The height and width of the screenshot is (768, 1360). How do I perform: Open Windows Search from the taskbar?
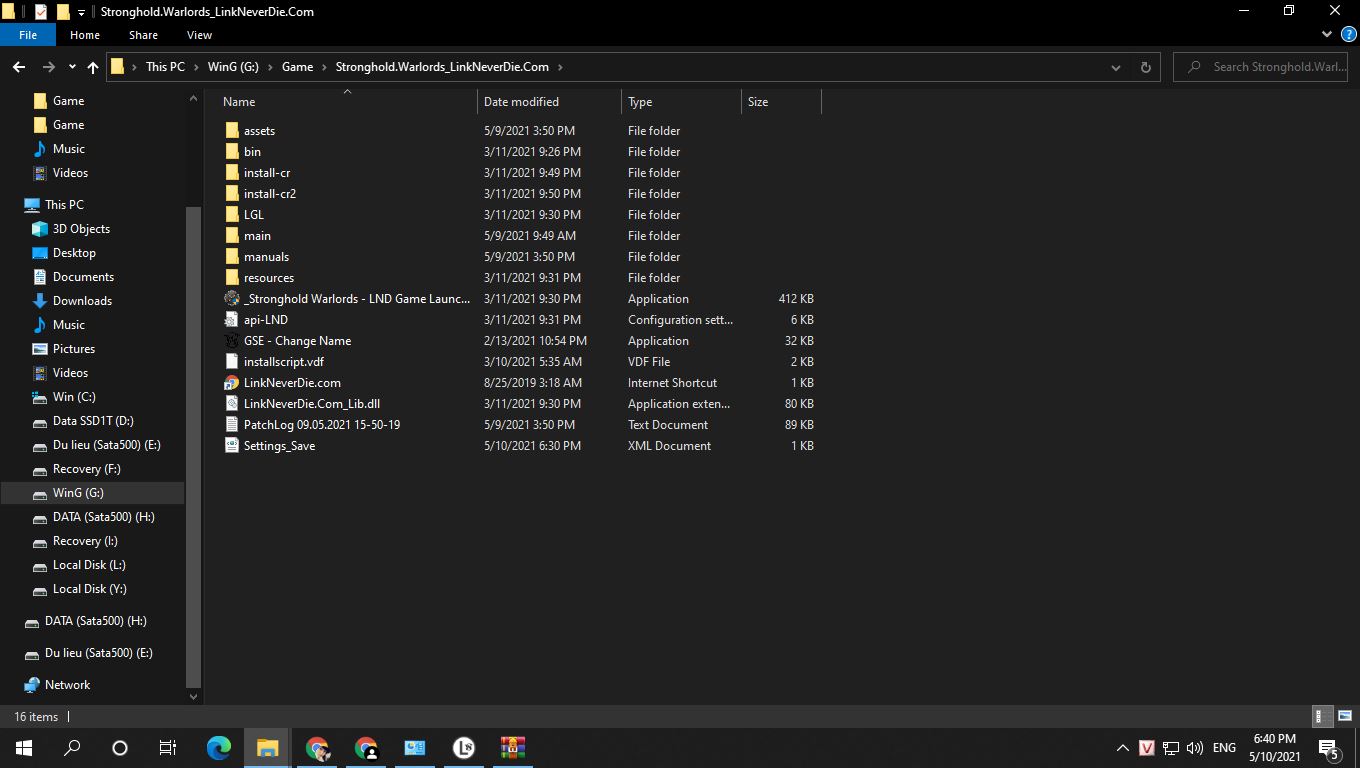click(71, 747)
